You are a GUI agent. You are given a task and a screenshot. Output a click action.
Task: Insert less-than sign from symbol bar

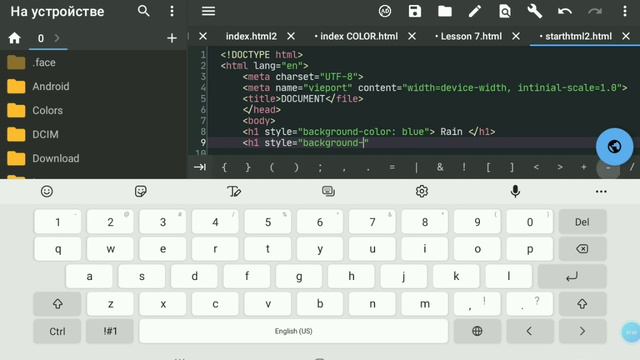tap(536, 167)
